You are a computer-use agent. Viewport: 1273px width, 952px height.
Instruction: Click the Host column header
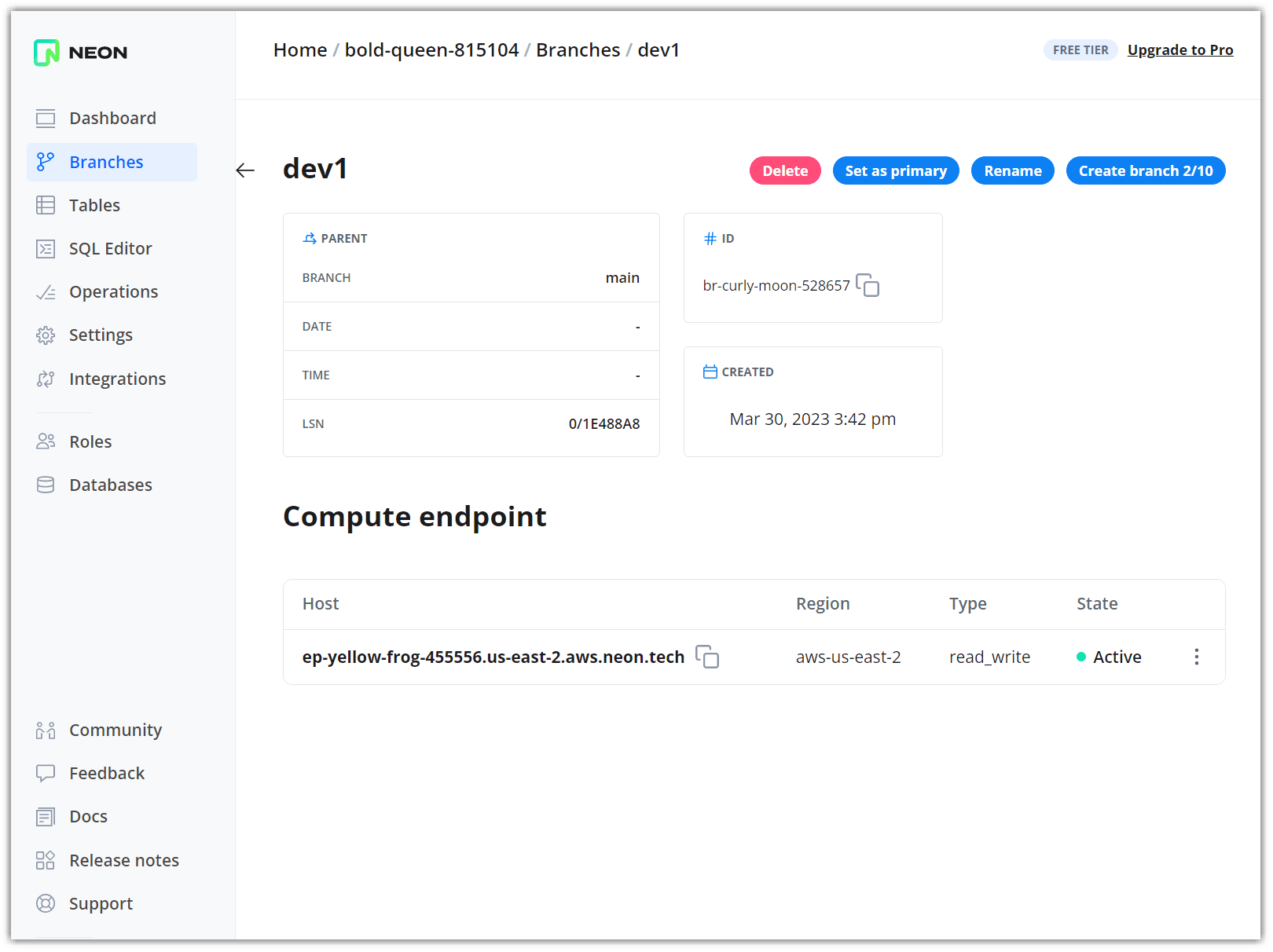[321, 604]
